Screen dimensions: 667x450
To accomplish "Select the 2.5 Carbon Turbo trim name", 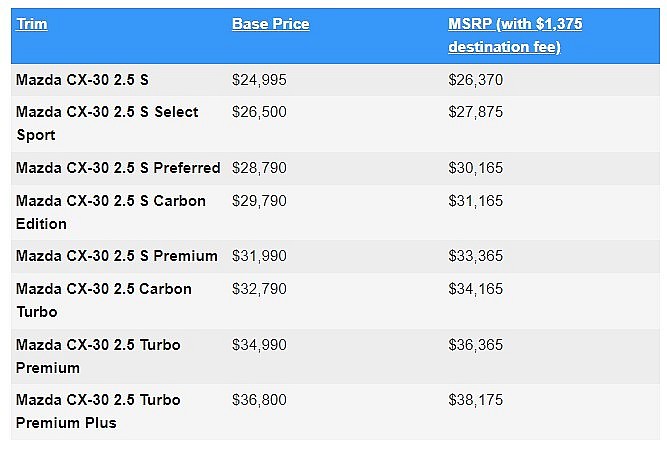I will click(103, 300).
